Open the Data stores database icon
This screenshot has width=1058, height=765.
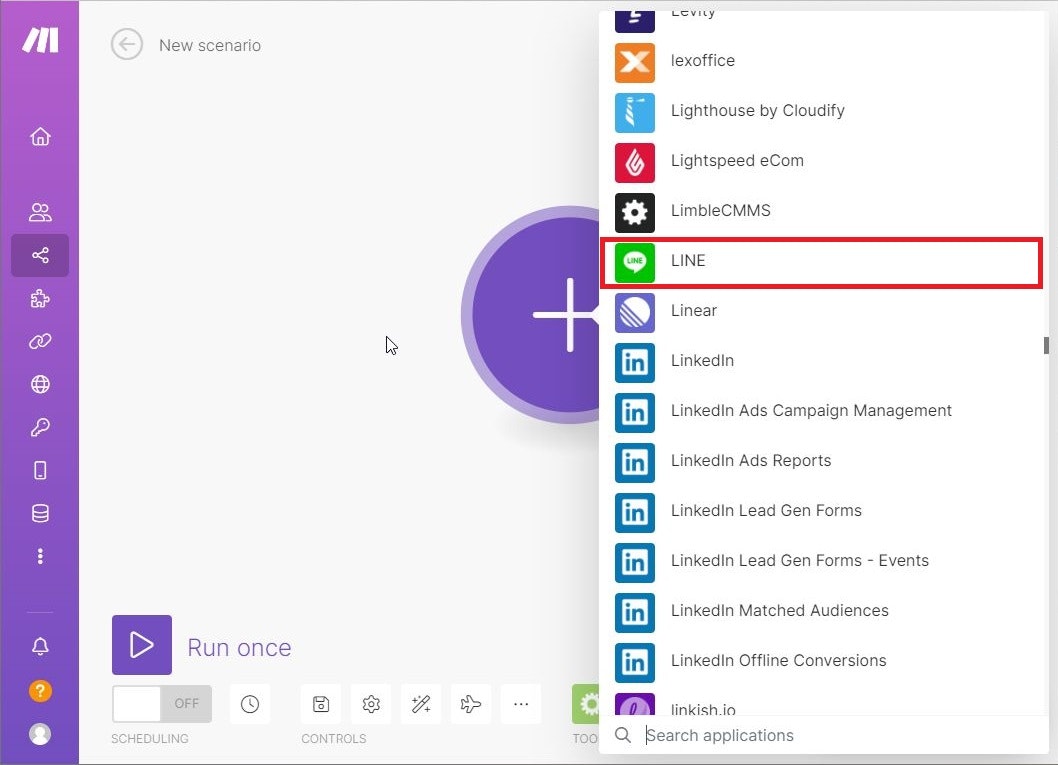(40, 513)
